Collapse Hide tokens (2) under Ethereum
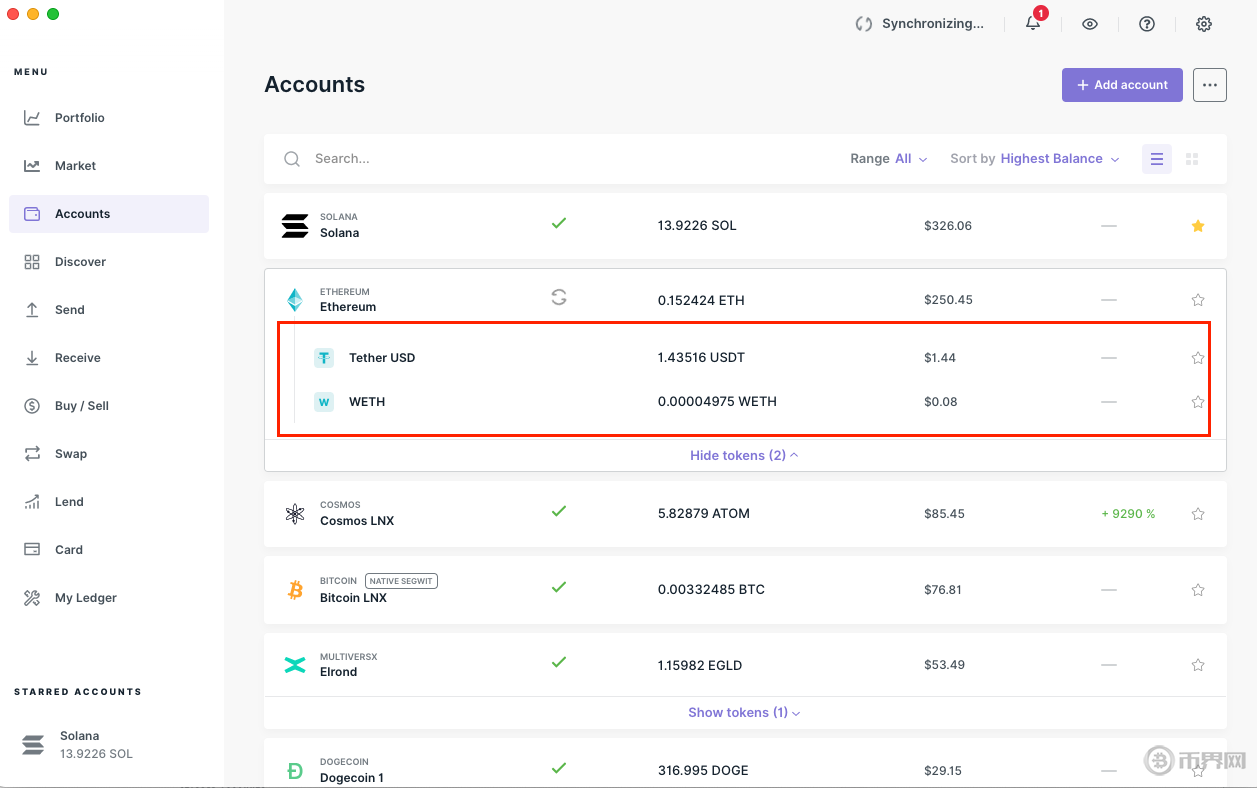 coord(744,455)
